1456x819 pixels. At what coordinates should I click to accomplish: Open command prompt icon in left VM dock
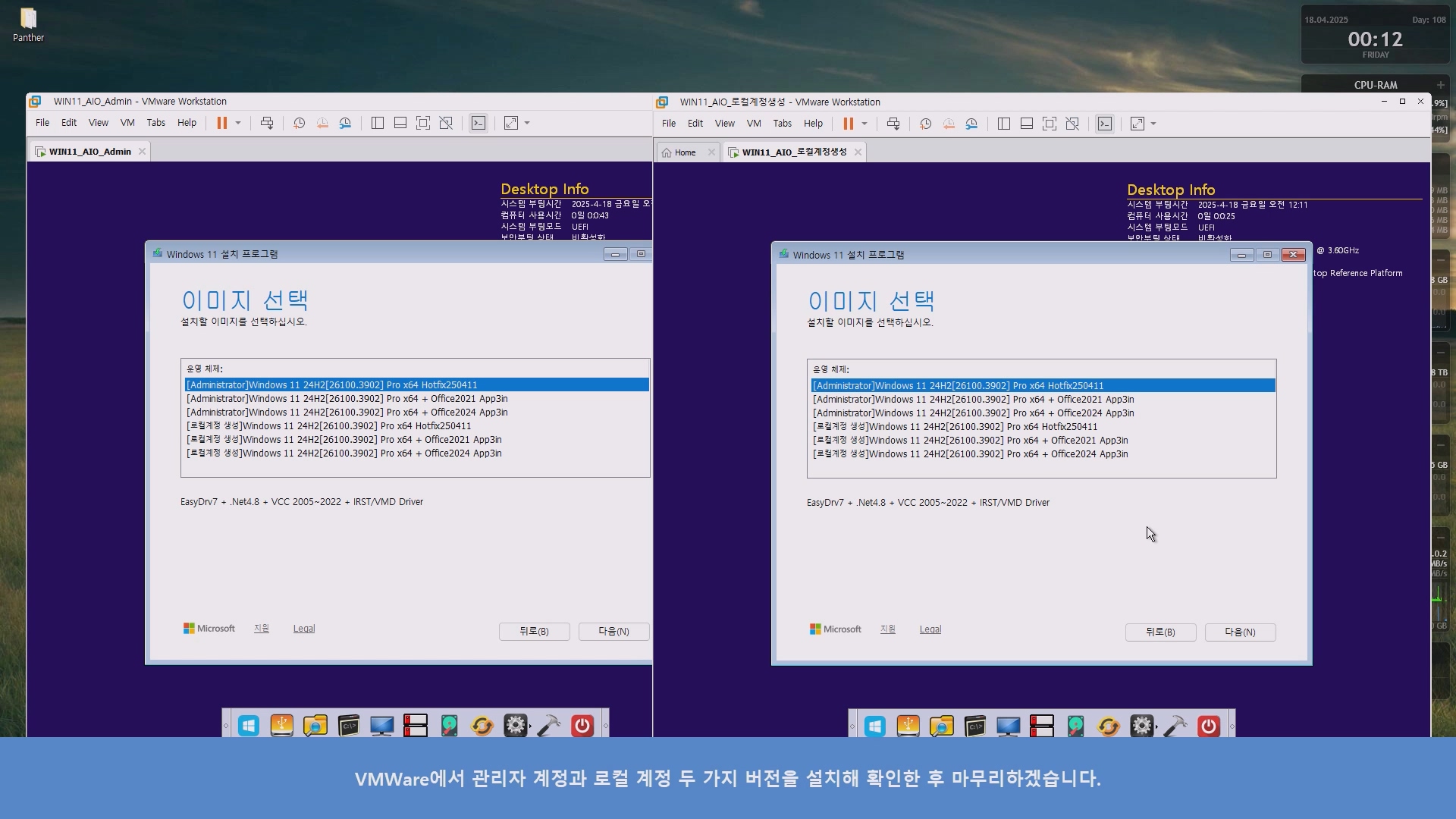click(349, 726)
